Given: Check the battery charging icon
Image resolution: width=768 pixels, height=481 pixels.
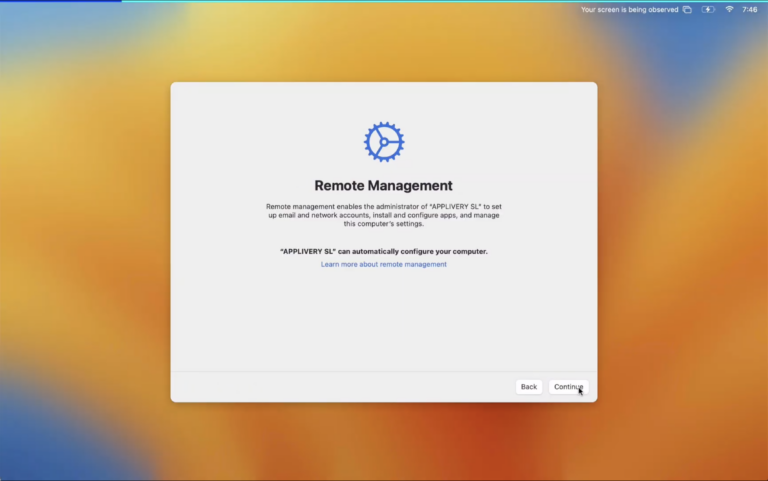Looking at the screenshot, I should tap(708, 9).
